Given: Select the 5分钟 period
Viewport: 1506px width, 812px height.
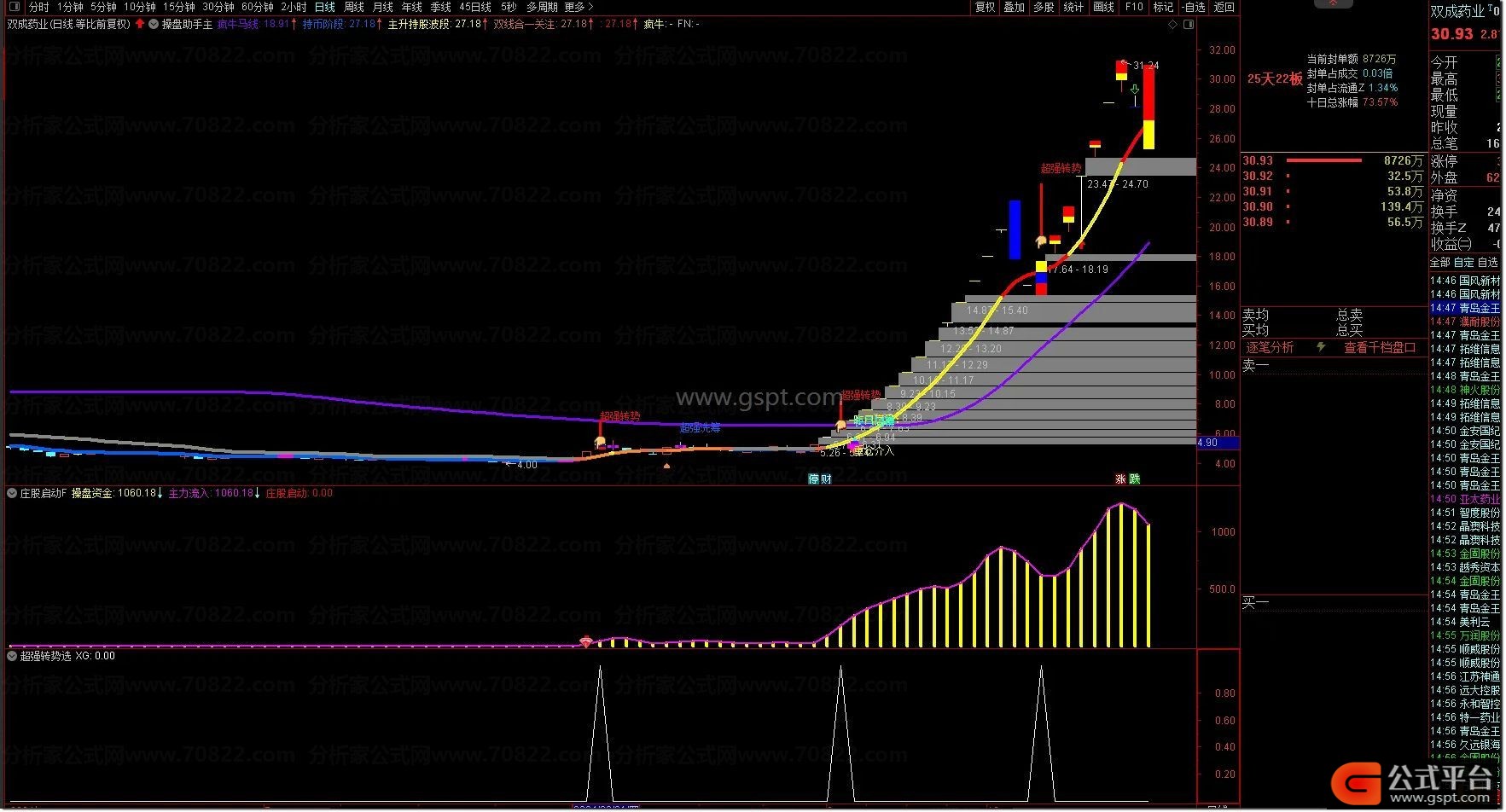Looking at the screenshot, I should pyautogui.click(x=103, y=7).
